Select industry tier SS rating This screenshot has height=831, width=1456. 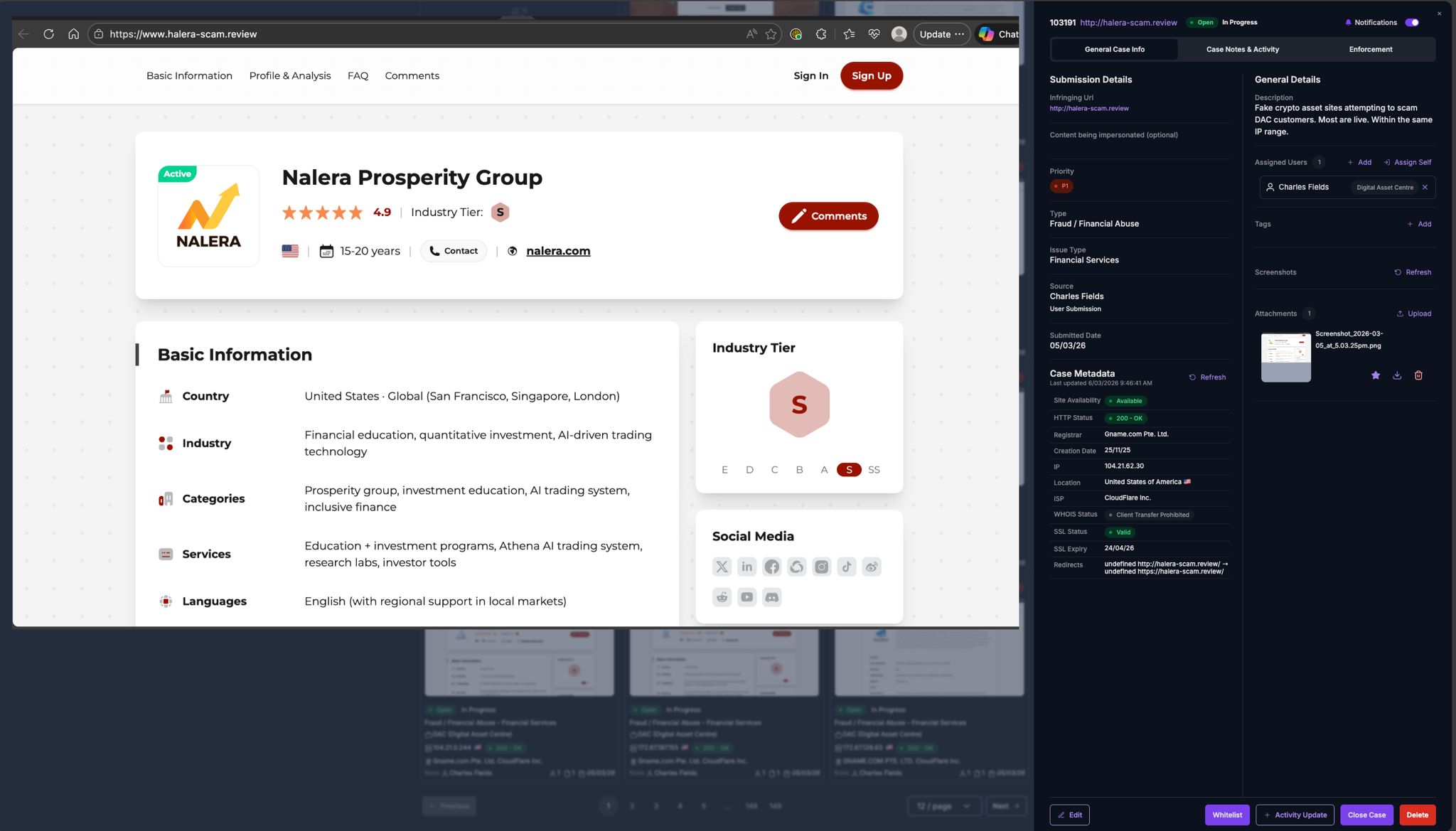pos(874,470)
